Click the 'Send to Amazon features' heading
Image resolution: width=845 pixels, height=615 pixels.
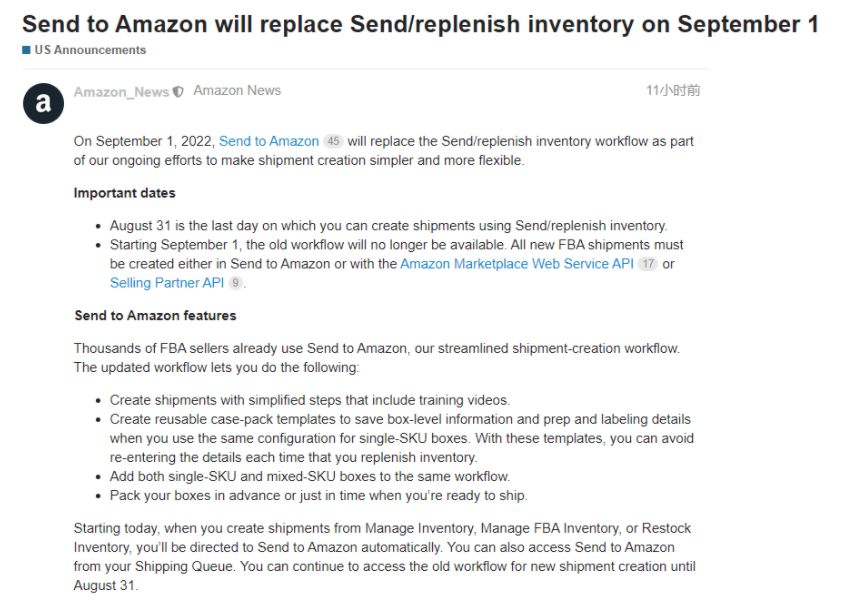[x=155, y=316]
